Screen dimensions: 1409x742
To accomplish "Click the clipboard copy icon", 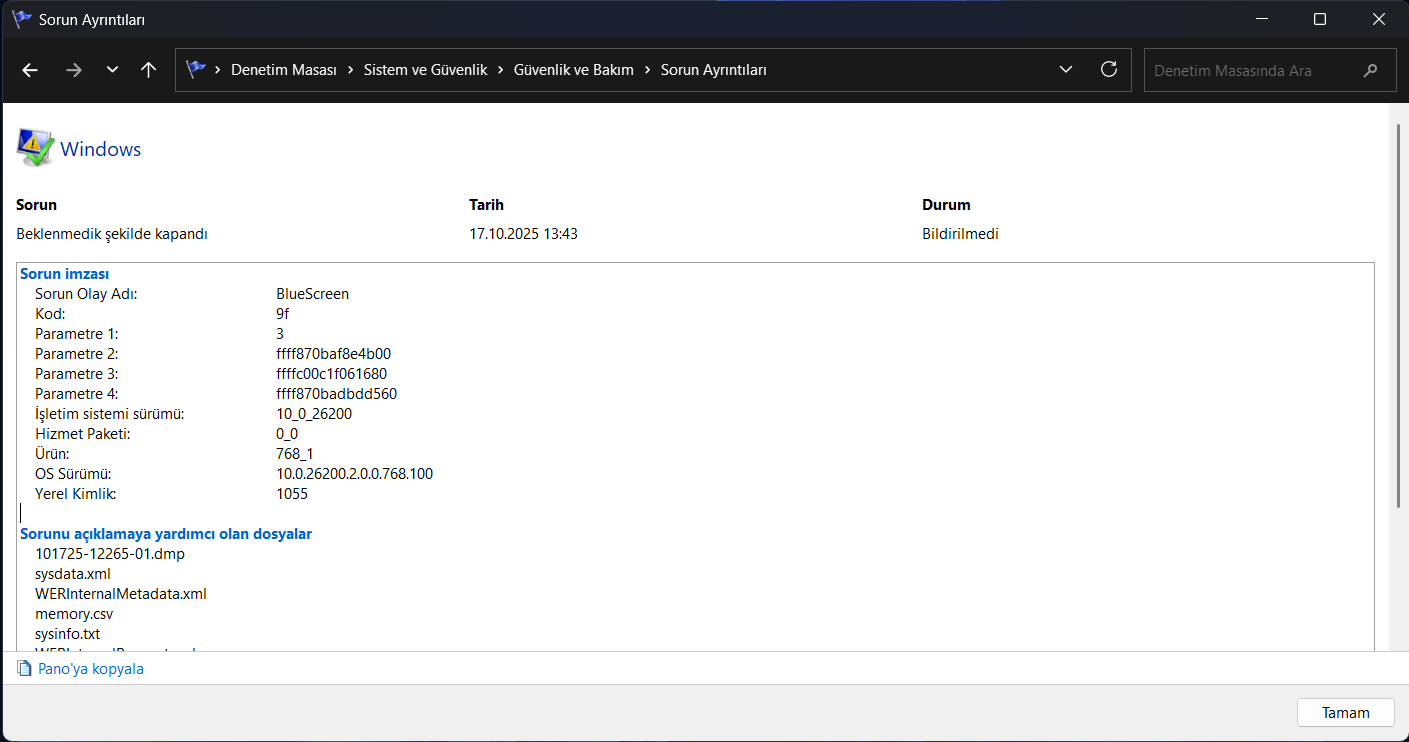I will point(25,668).
